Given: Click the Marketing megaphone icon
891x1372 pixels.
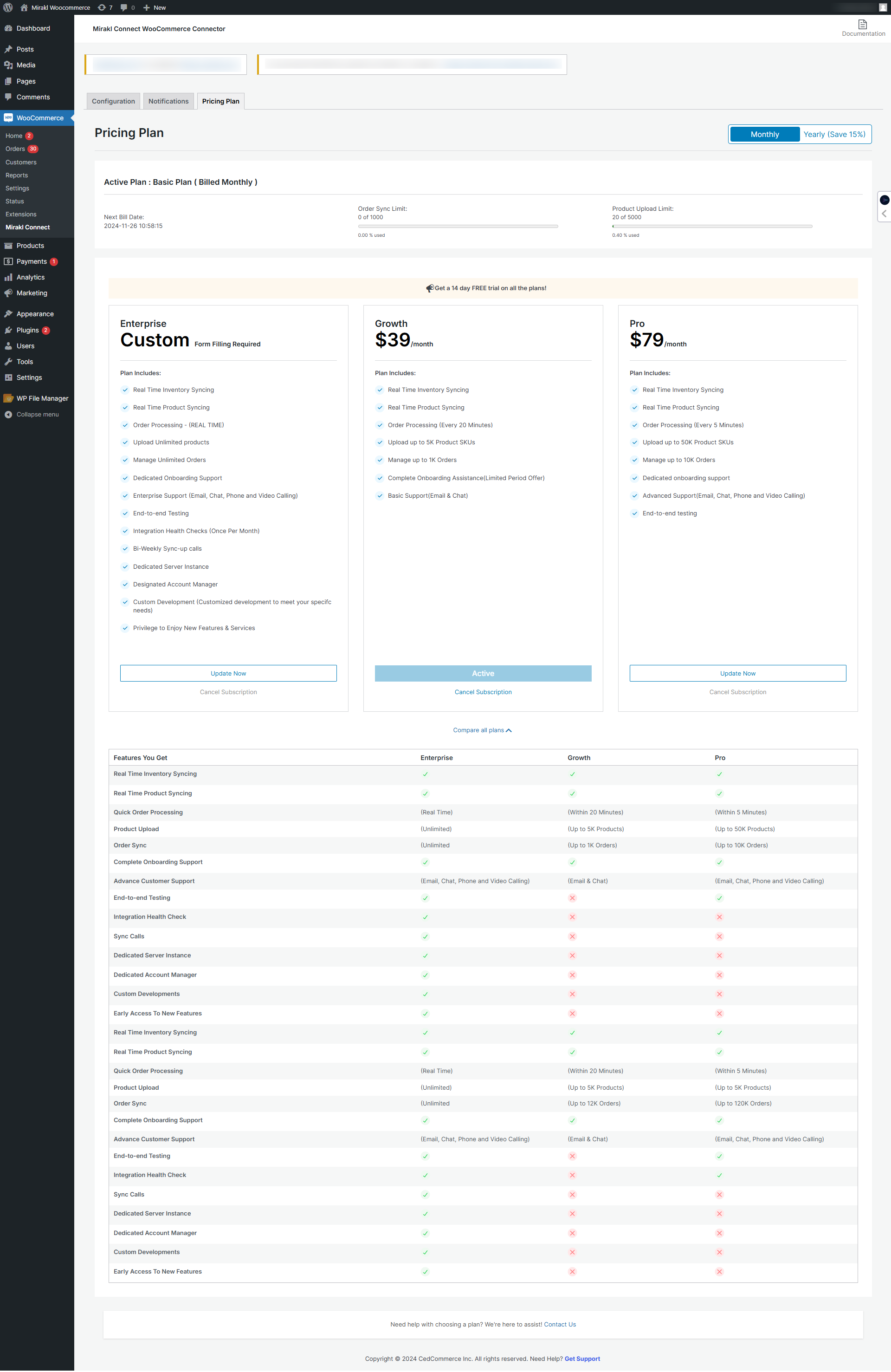Looking at the screenshot, I should pyautogui.click(x=8, y=293).
